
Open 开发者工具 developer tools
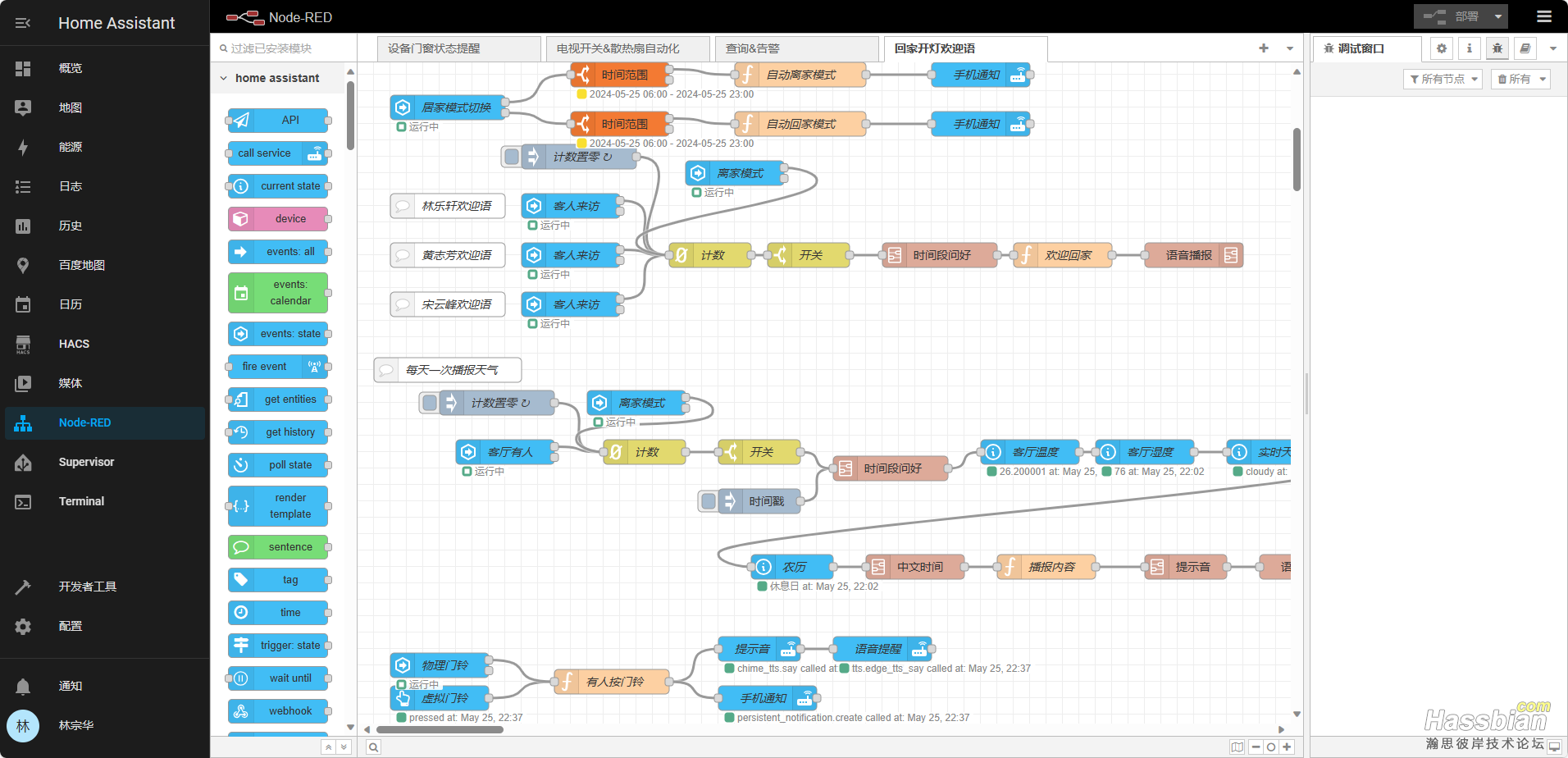coord(105,587)
